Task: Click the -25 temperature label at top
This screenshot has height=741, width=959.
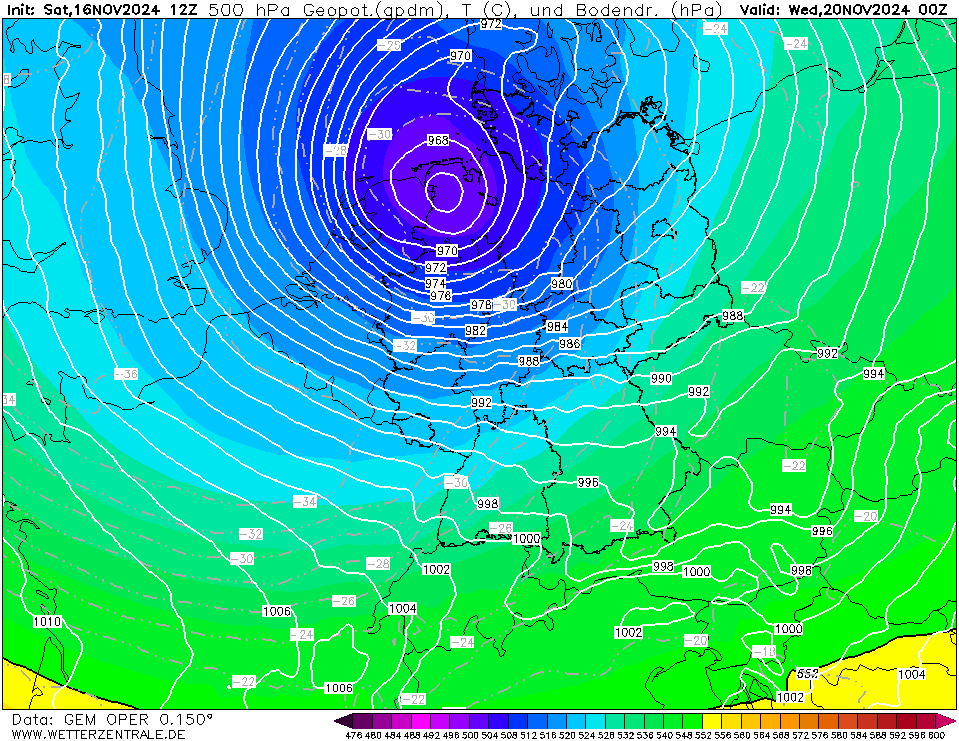Action: (x=389, y=45)
